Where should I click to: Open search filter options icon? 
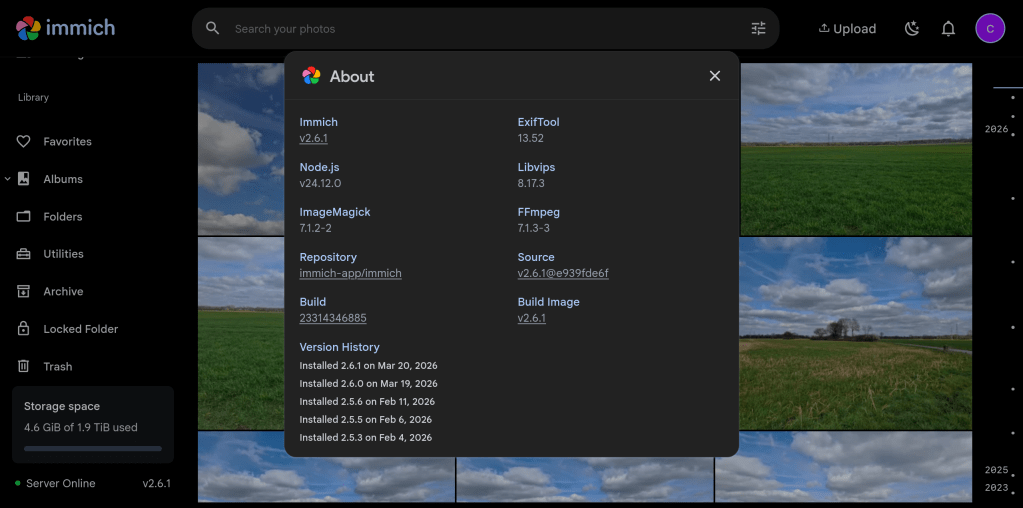(x=758, y=29)
